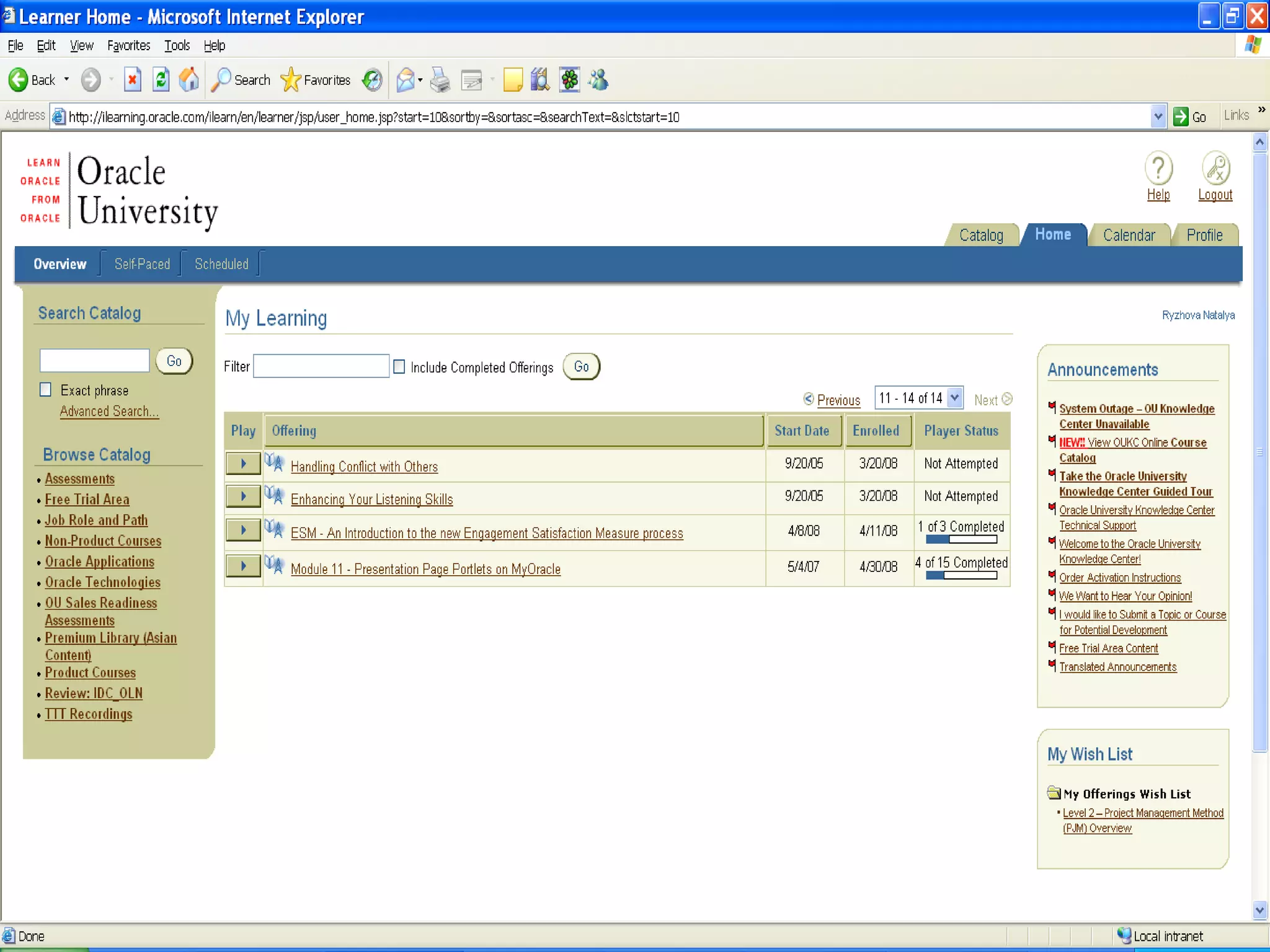Screen dimensions: 1270x952
Task: Switch to the Catalog tab
Action: 980,236
